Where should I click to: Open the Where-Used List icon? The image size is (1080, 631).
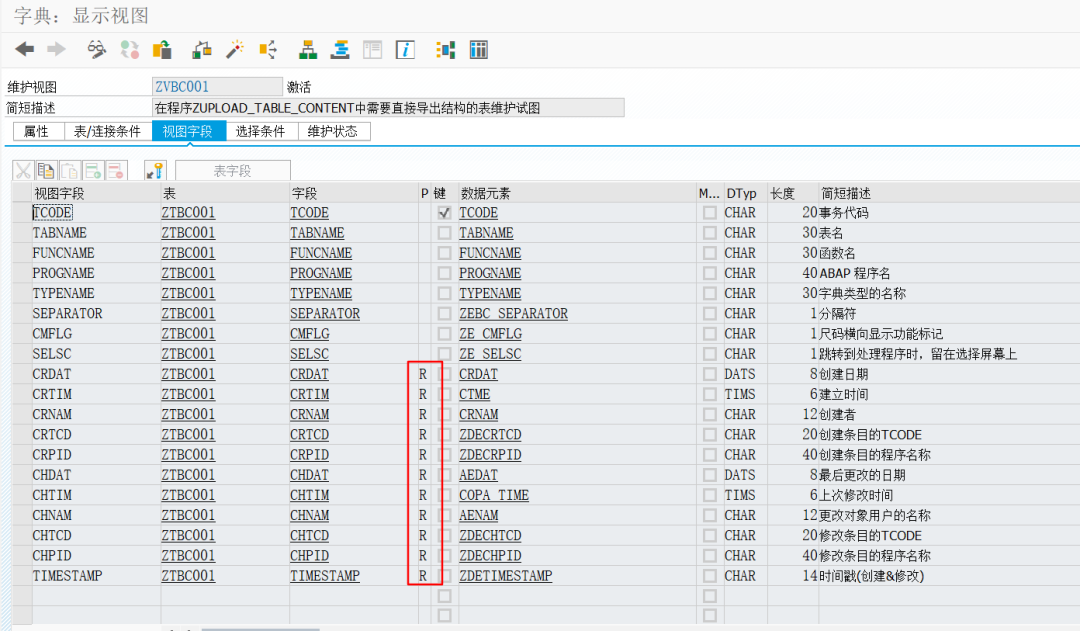click(268, 50)
